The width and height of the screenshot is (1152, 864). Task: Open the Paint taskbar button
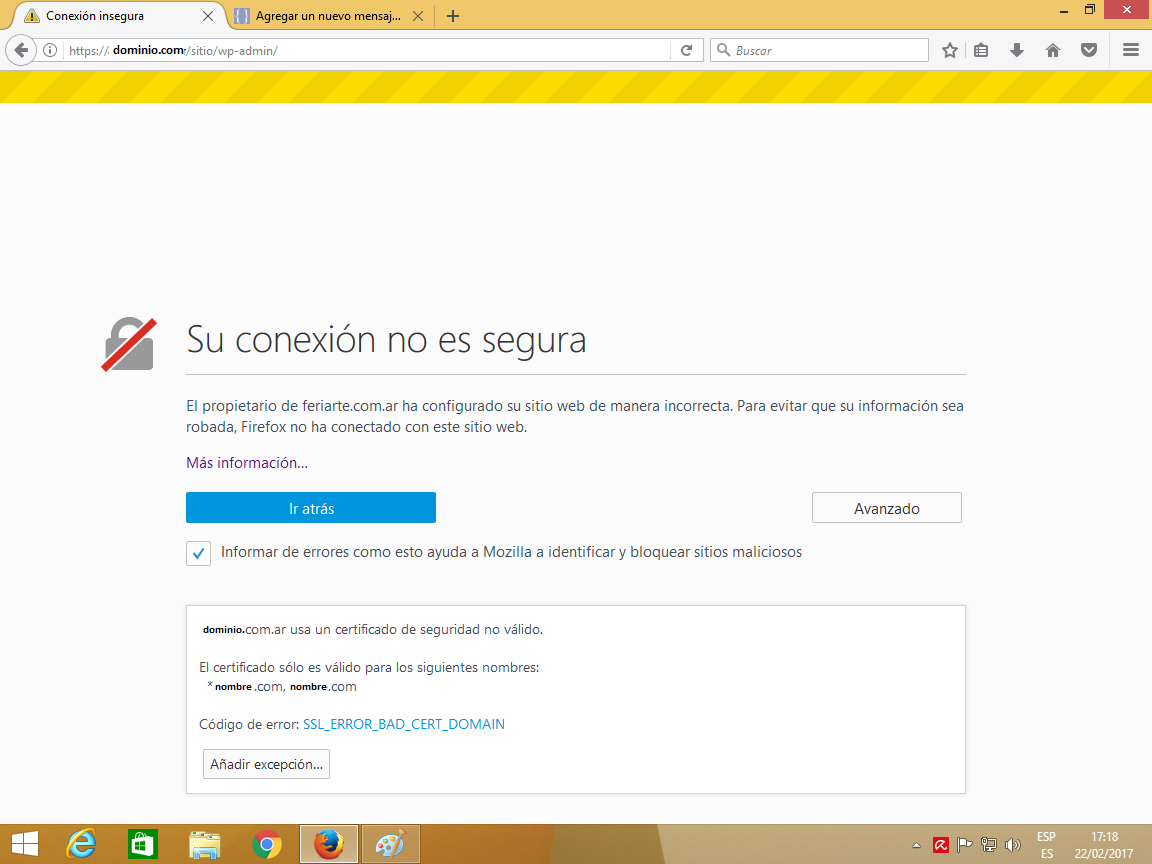[x=390, y=844]
